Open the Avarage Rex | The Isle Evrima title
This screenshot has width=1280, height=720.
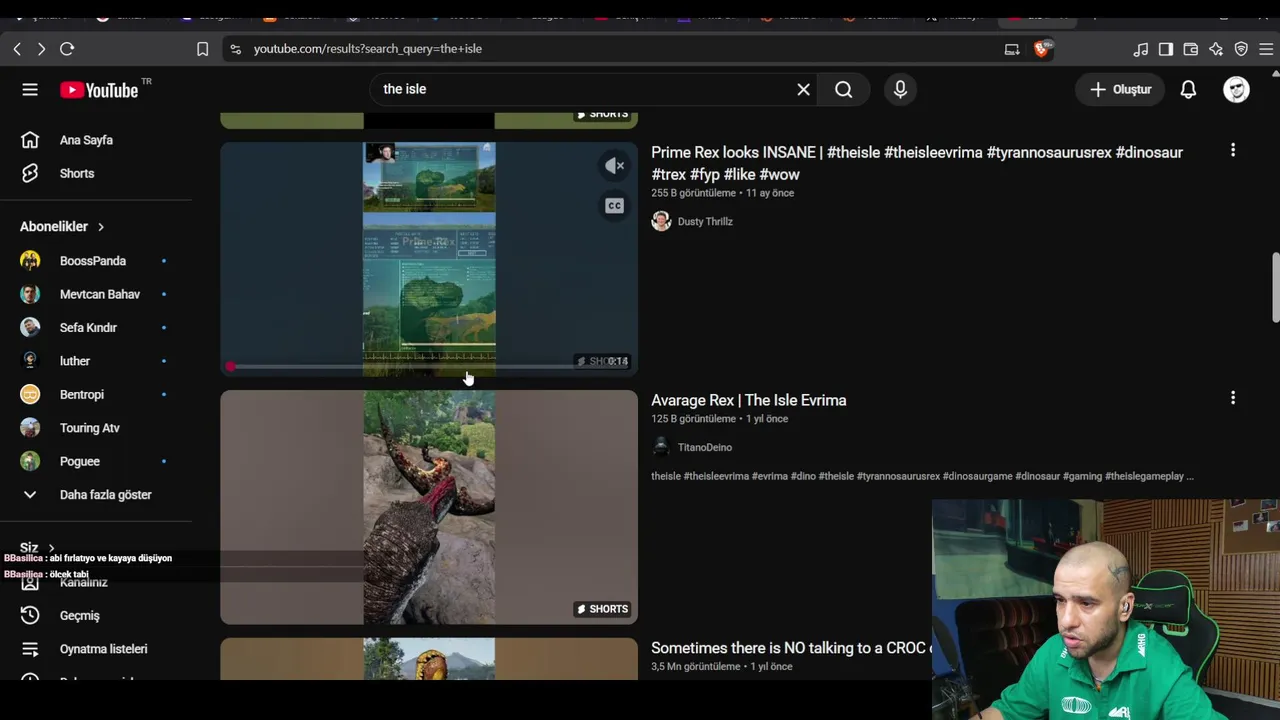coord(749,400)
